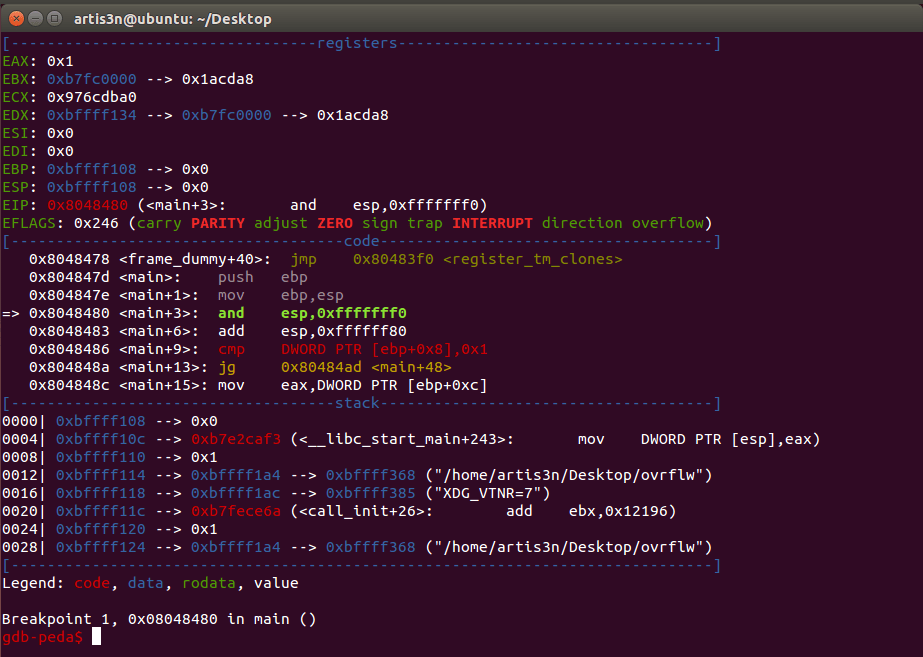Click the EDI register label
The image size is (923, 657).
15,151
